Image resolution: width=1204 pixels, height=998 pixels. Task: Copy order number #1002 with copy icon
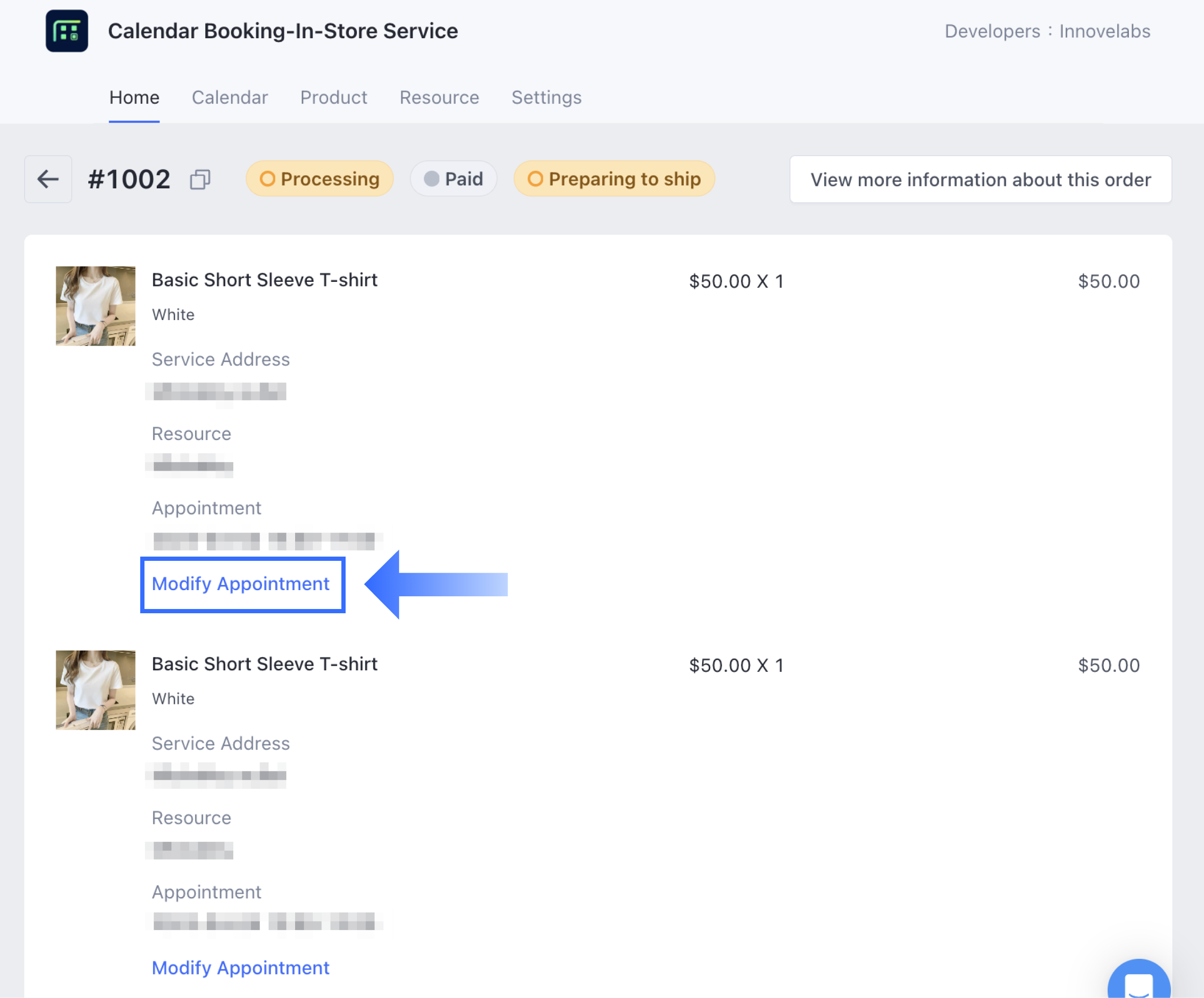pyautogui.click(x=200, y=179)
